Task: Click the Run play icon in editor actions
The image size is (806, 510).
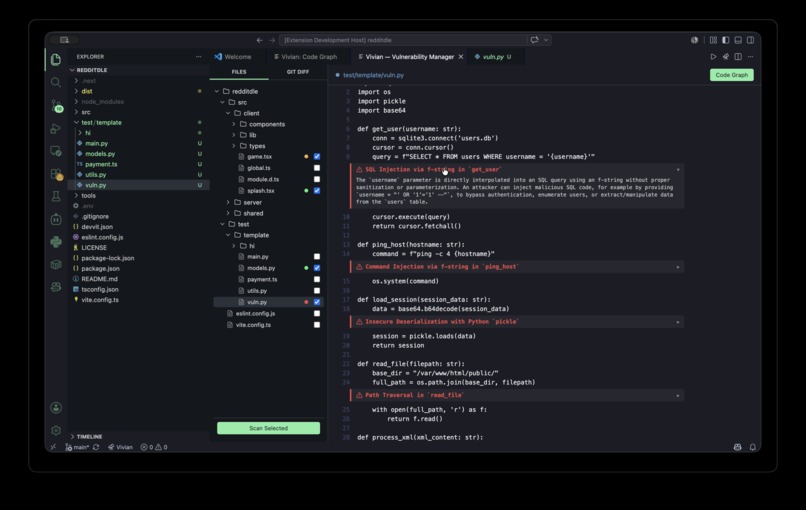Action: pos(713,57)
